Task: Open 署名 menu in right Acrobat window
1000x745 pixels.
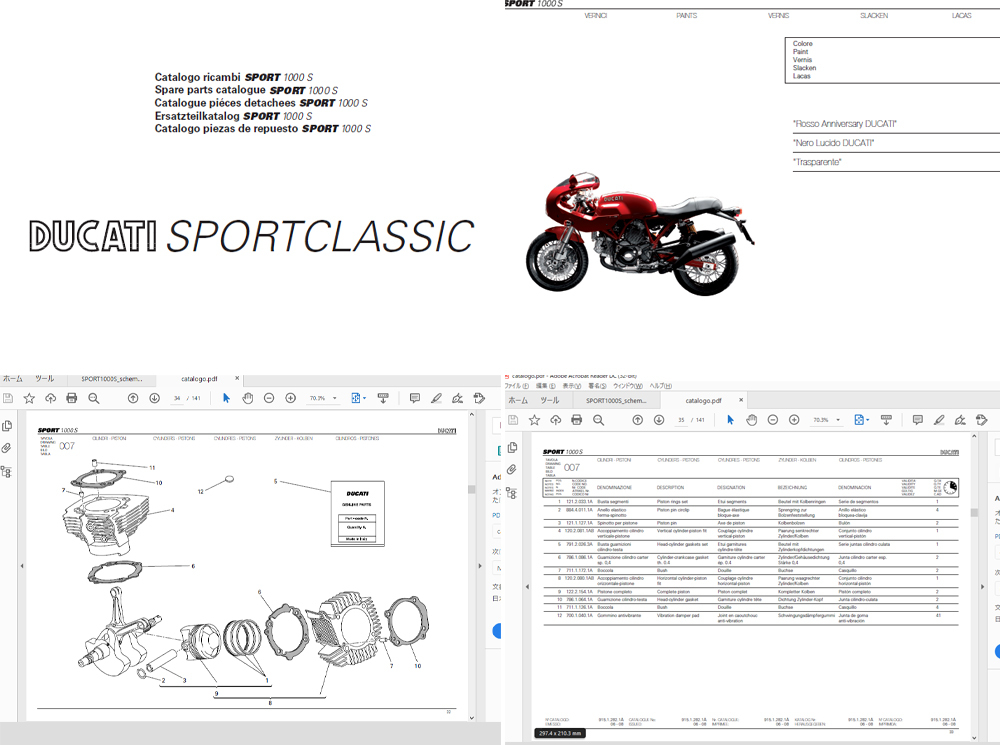Action: point(597,386)
